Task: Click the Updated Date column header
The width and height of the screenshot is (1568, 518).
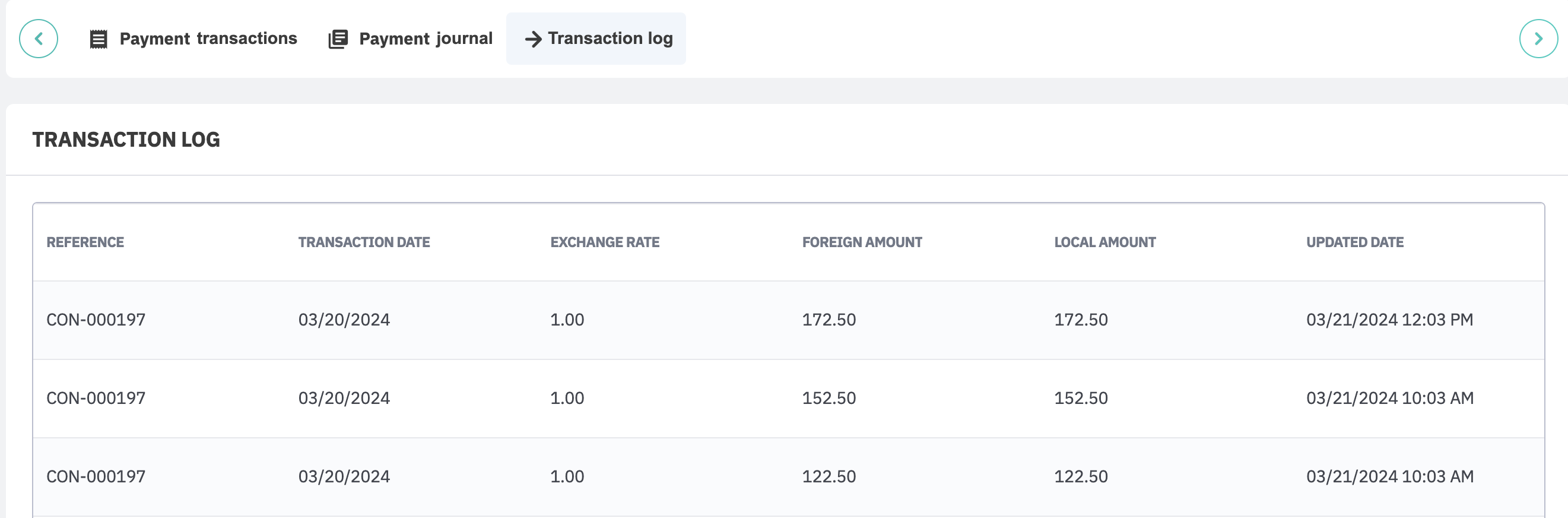Action: tap(1355, 242)
